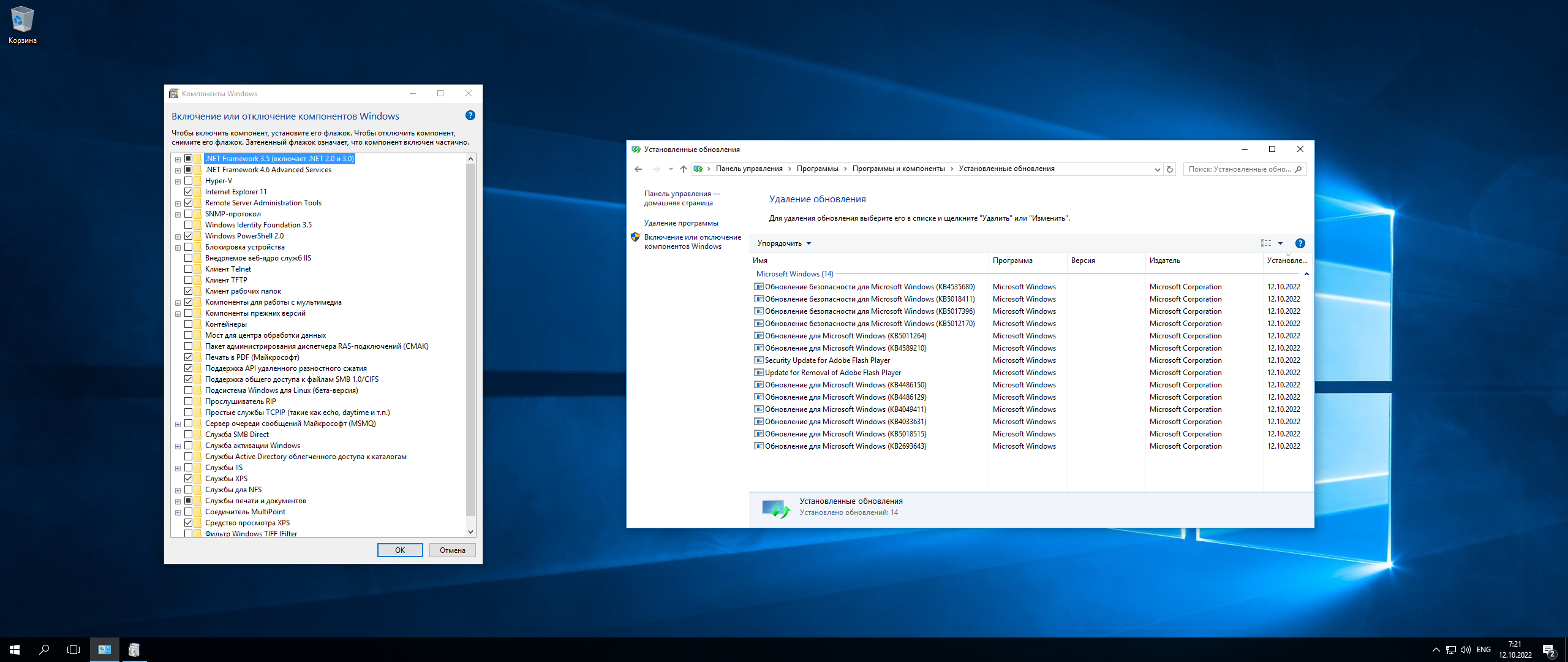This screenshot has width=1568, height=662.
Task: Toggle the Hyper-V checkbox
Action: click(189, 181)
